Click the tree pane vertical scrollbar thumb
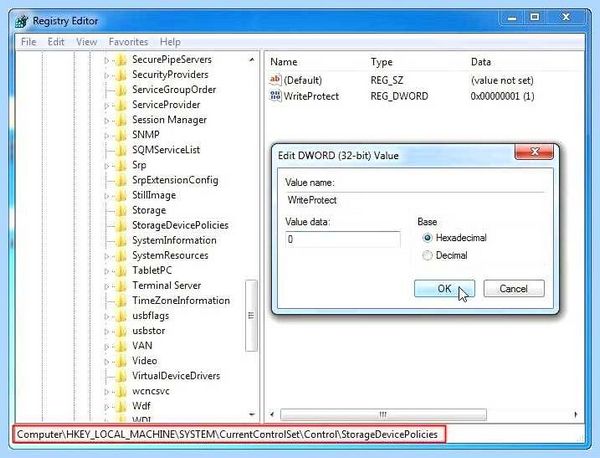The height and width of the screenshot is (458, 600). click(x=251, y=316)
